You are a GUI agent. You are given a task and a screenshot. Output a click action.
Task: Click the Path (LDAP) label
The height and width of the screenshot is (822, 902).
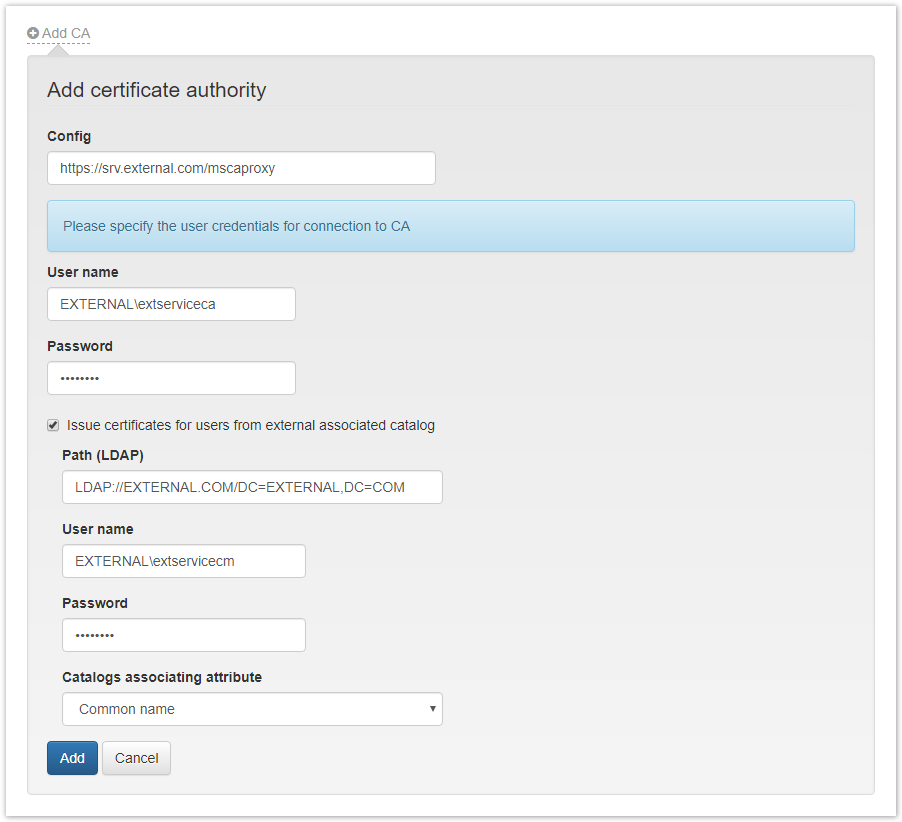103,455
